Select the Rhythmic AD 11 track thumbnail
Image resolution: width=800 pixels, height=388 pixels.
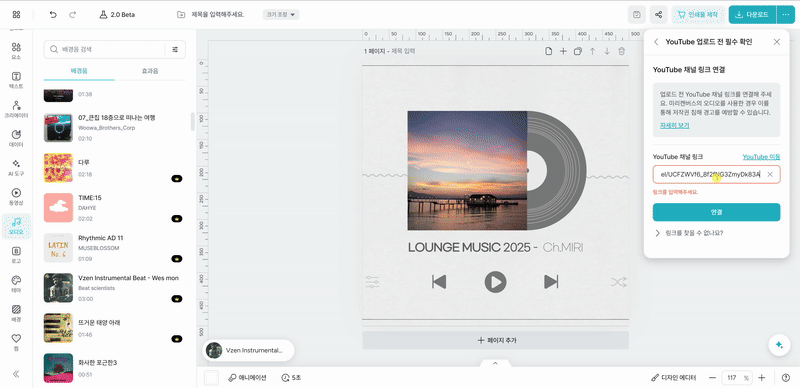click(58, 248)
